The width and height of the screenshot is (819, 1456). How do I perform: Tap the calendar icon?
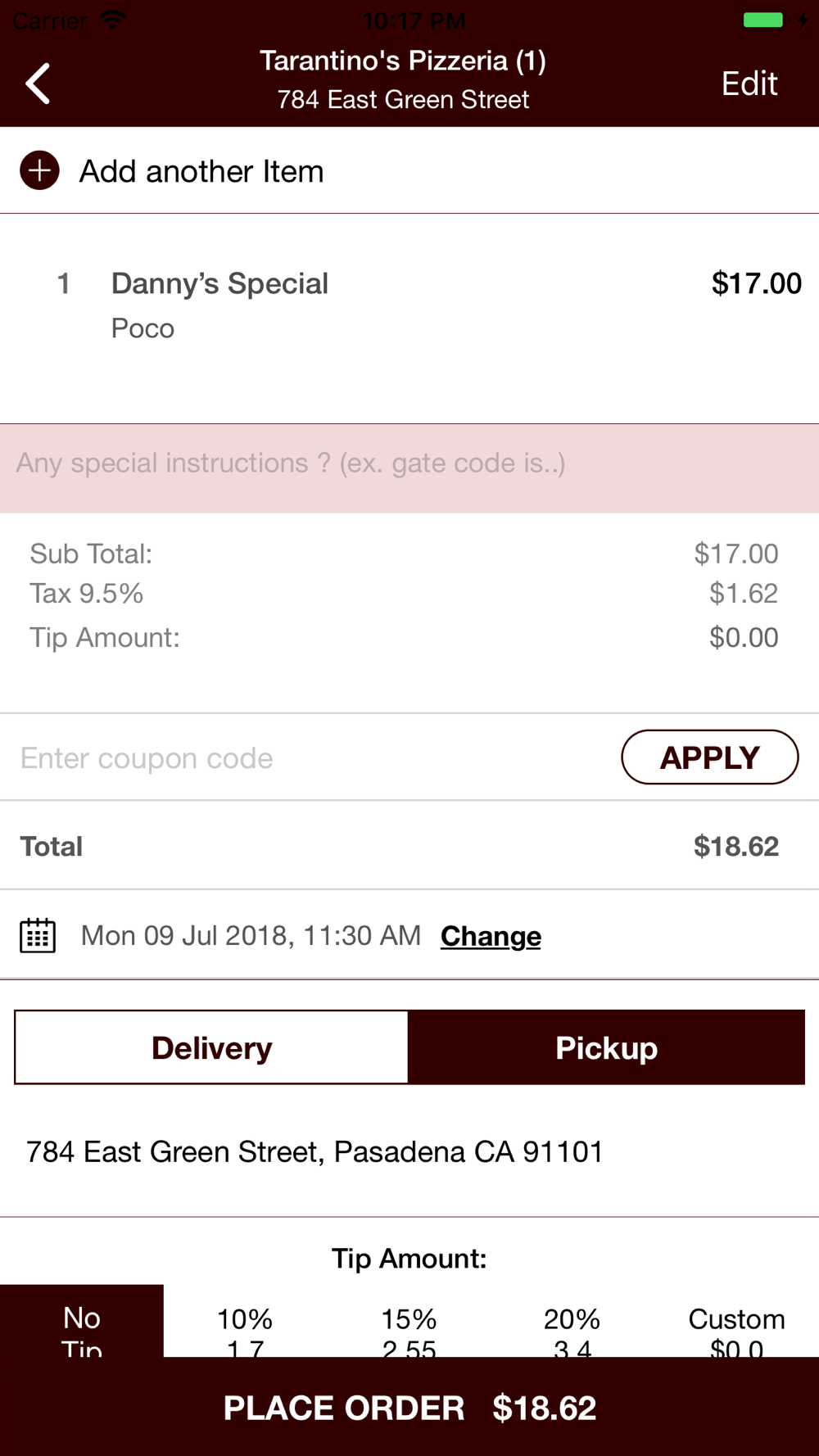38,935
